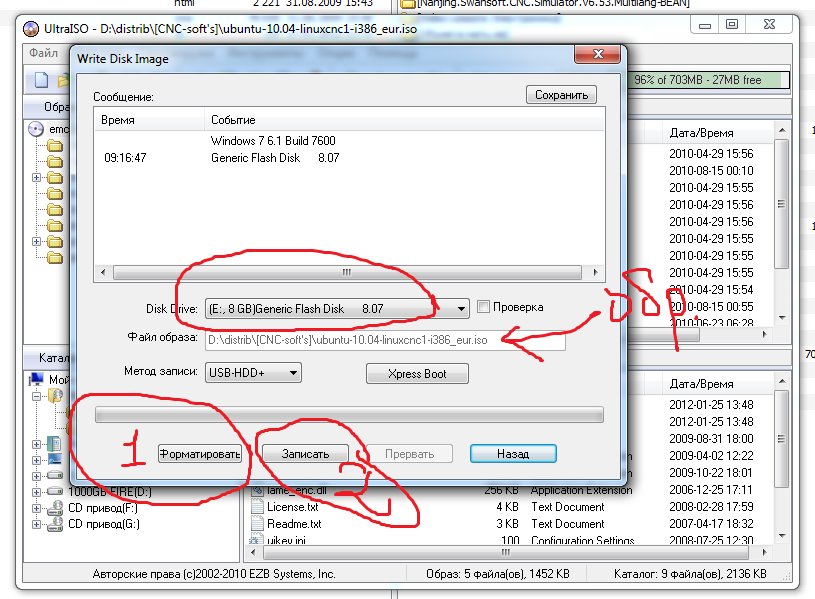
Task: Click the Форматировать button
Action: [x=200, y=454]
